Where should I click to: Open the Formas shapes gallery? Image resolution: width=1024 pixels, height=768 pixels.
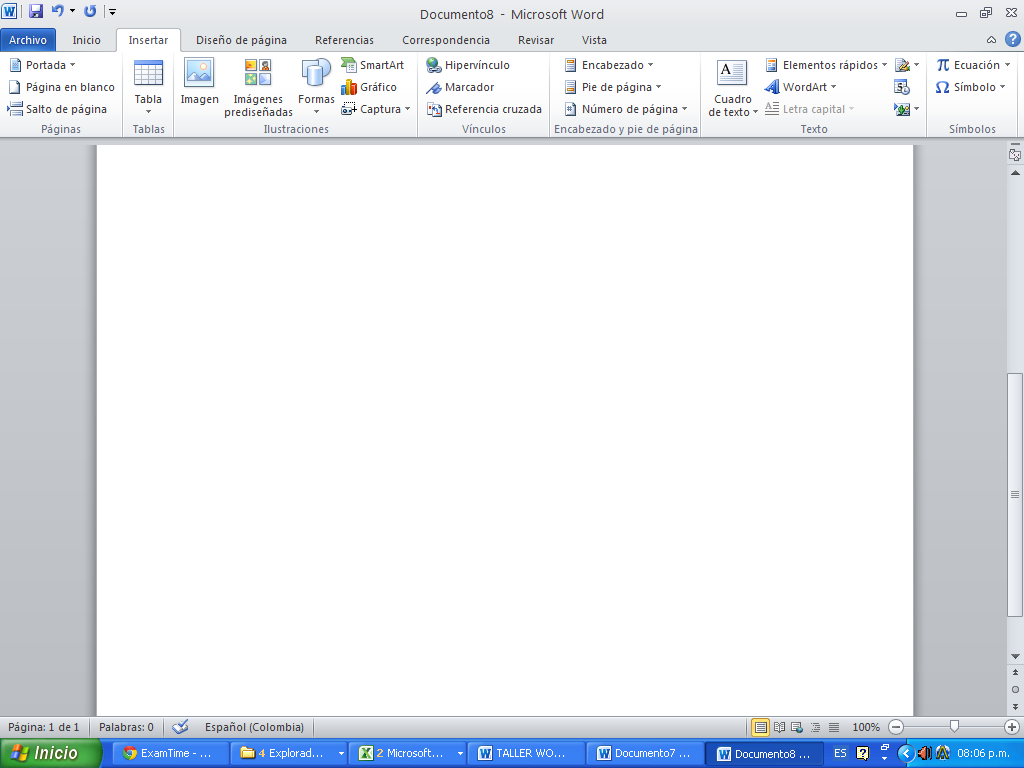pyautogui.click(x=316, y=88)
